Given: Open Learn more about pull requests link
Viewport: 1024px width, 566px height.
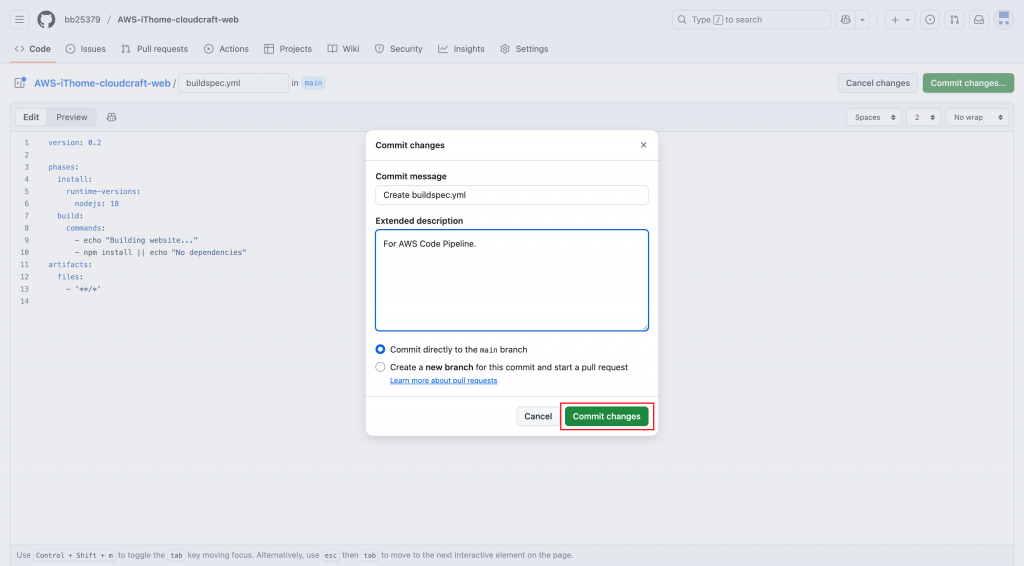Looking at the screenshot, I should coord(443,381).
